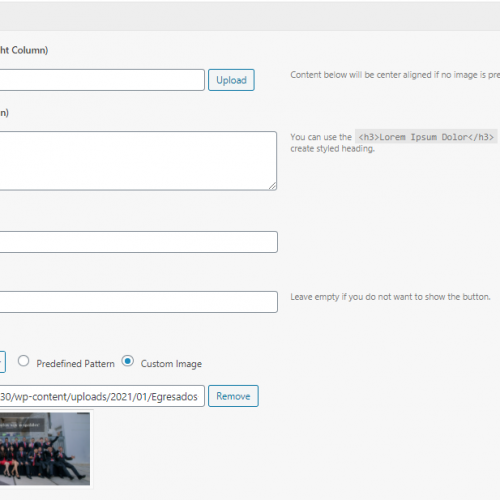
Task: Click the "Content below will be center aligned" hint
Action: coord(395,75)
